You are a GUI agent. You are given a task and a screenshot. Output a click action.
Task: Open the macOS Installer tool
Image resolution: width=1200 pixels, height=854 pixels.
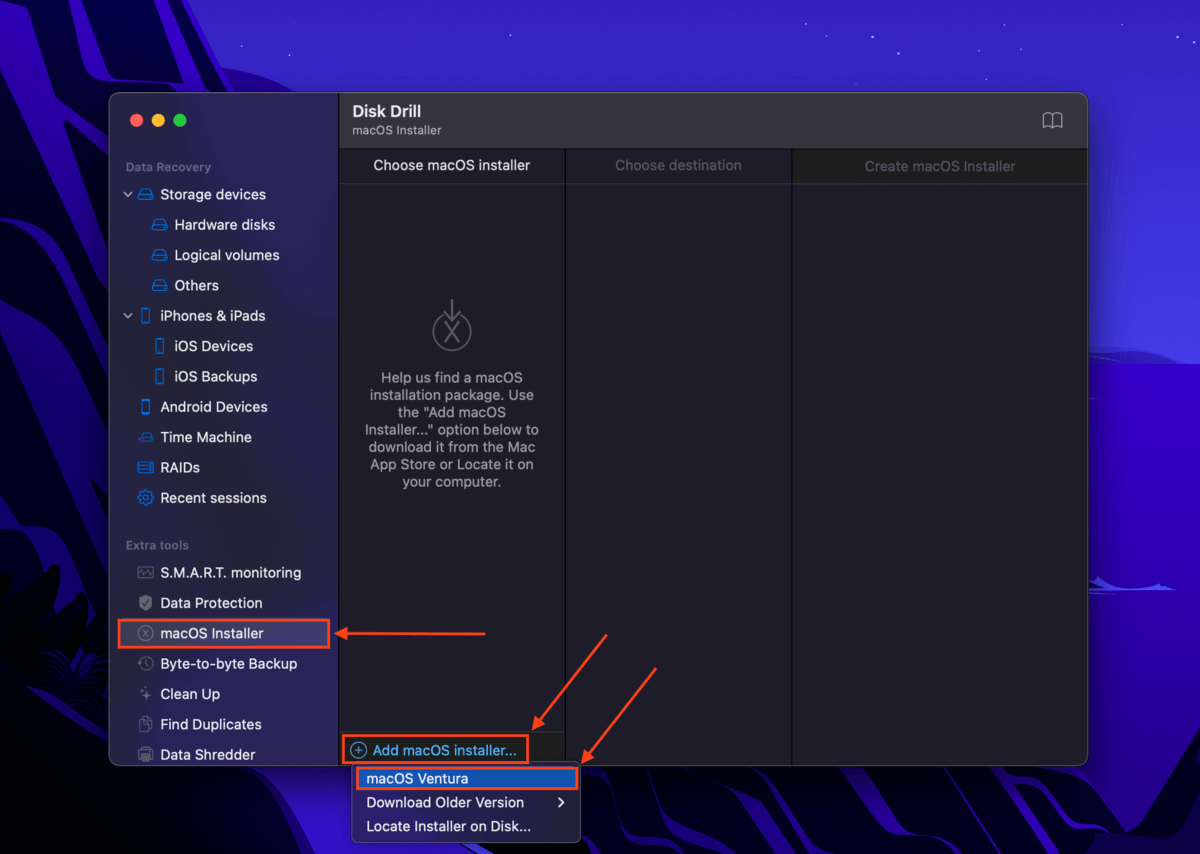point(212,633)
